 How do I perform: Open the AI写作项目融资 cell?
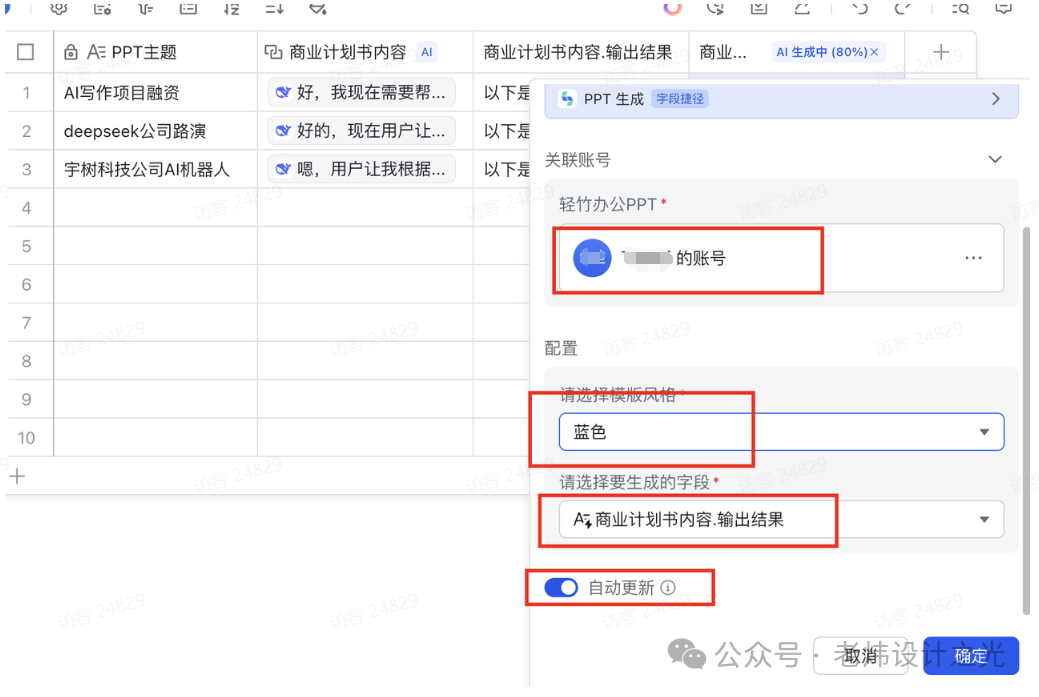155,92
